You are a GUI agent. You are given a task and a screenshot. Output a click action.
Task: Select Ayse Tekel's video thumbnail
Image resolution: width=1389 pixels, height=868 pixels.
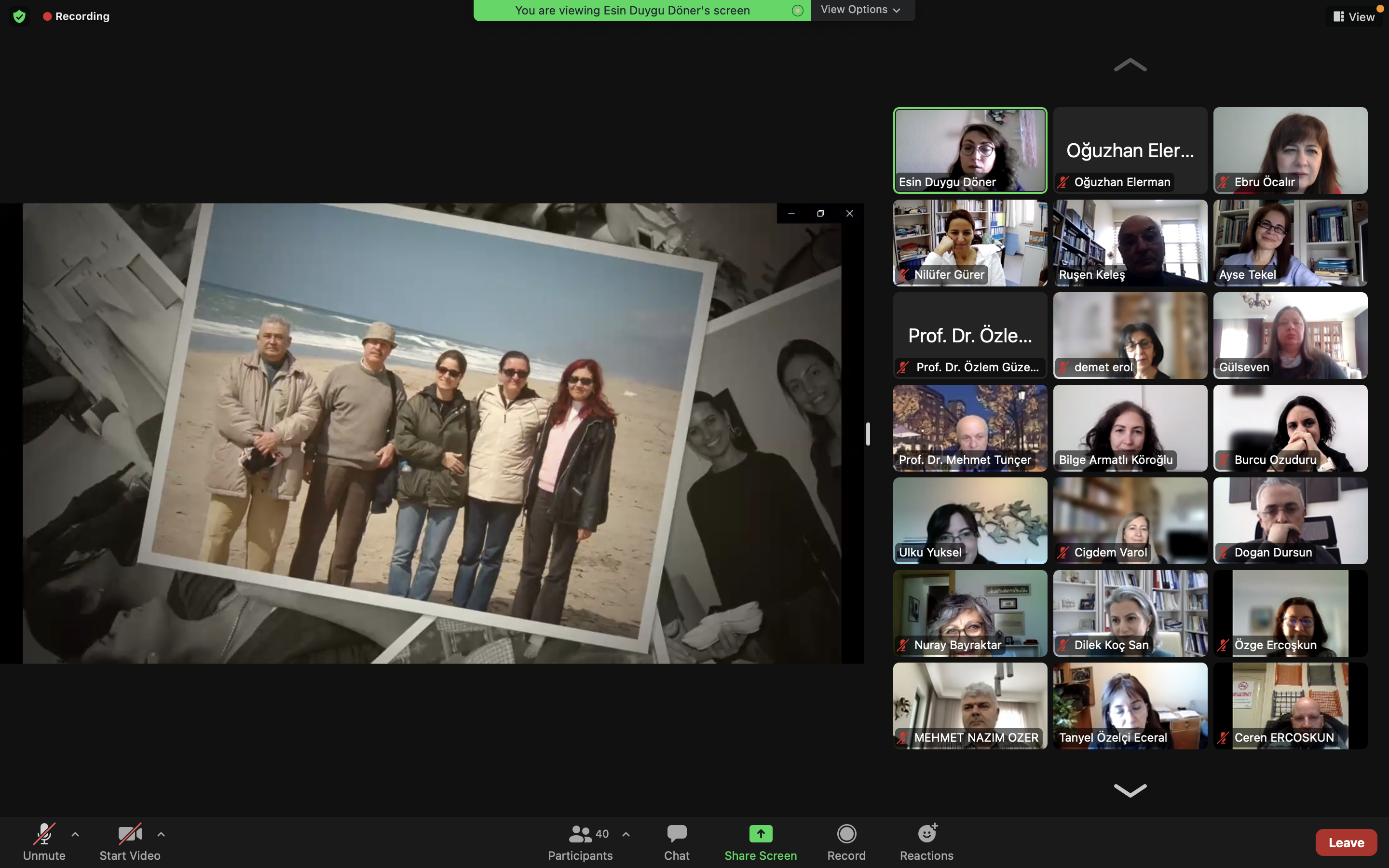(x=1290, y=243)
